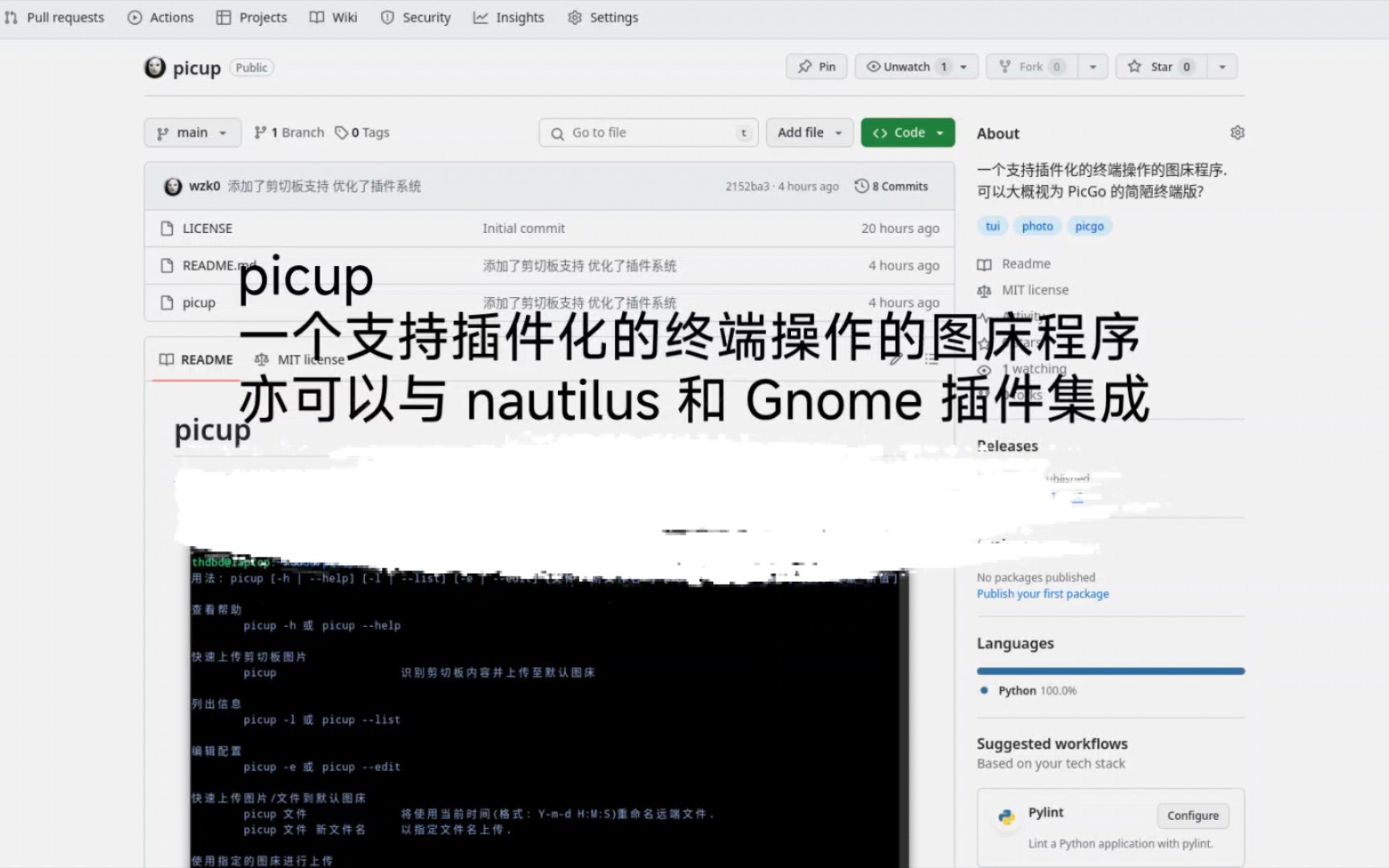Open the LICENSE file
Viewport: 1389px width, 868px height.
(x=207, y=228)
